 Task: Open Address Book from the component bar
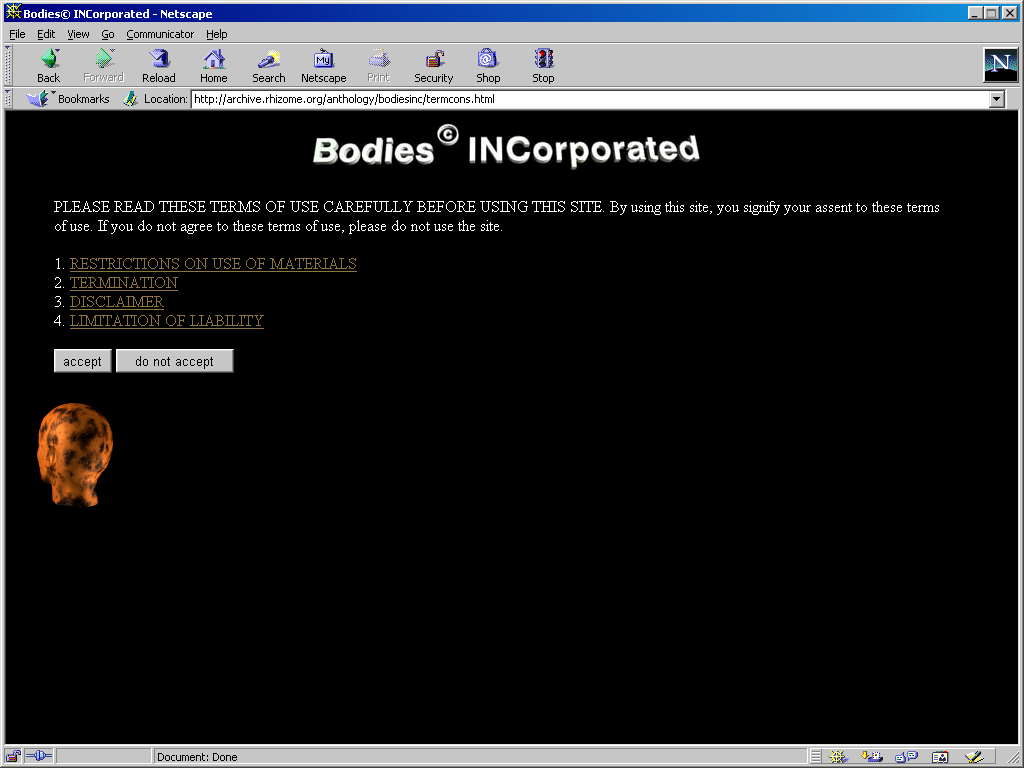tap(940, 756)
